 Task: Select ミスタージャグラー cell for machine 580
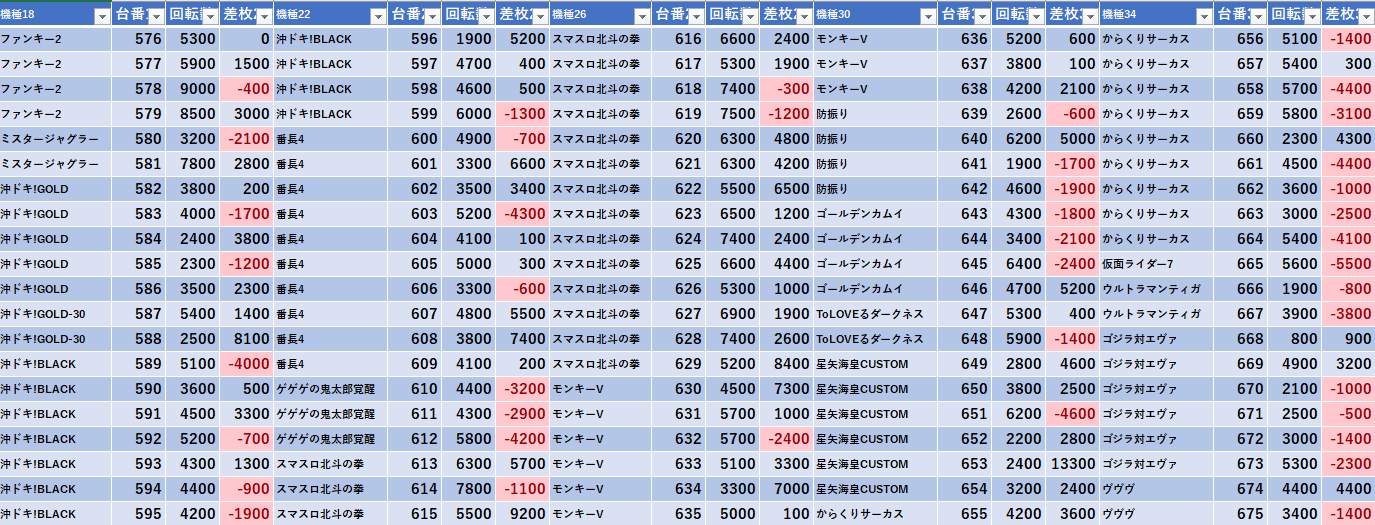56,139
